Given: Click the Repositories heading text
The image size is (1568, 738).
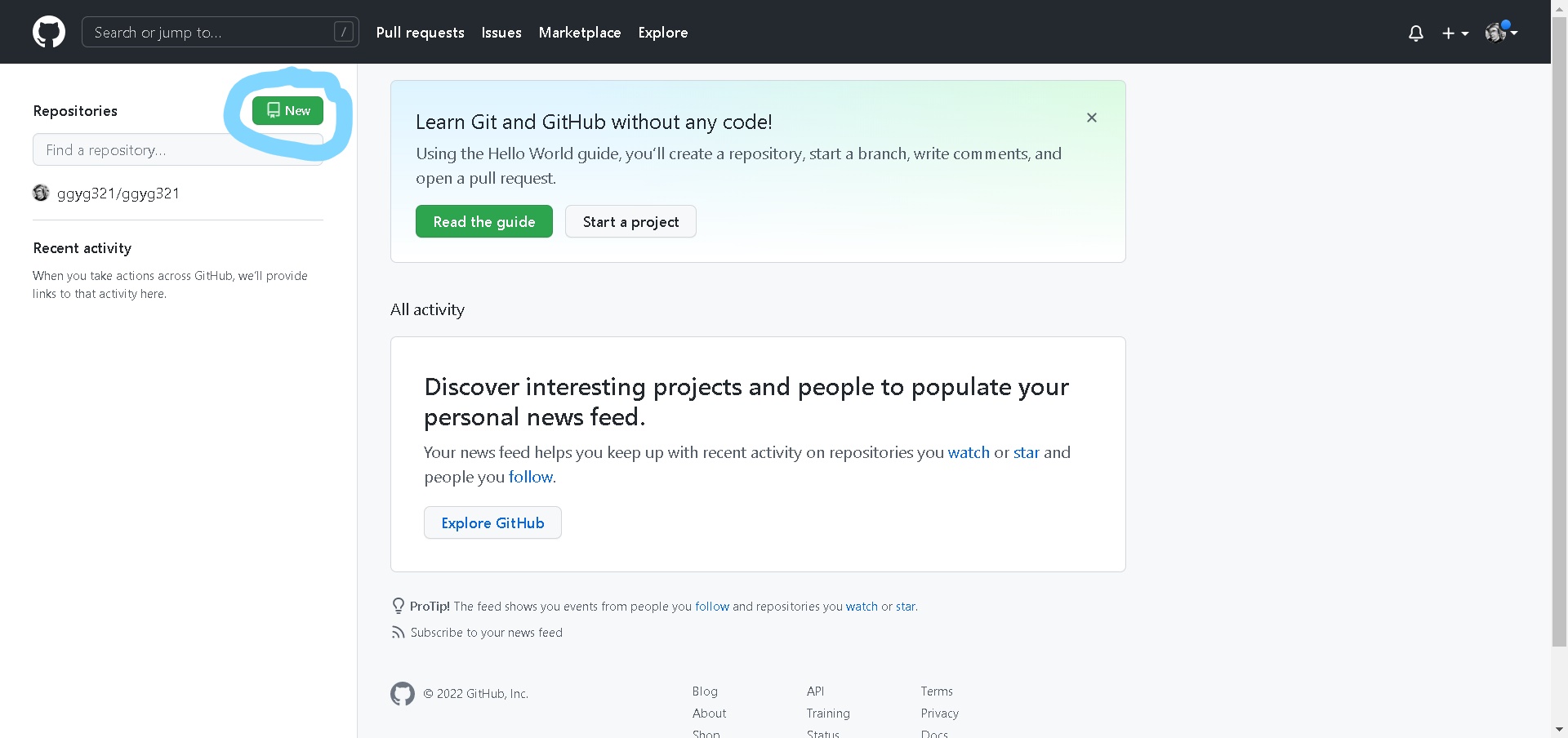Looking at the screenshot, I should pyautogui.click(x=75, y=111).
